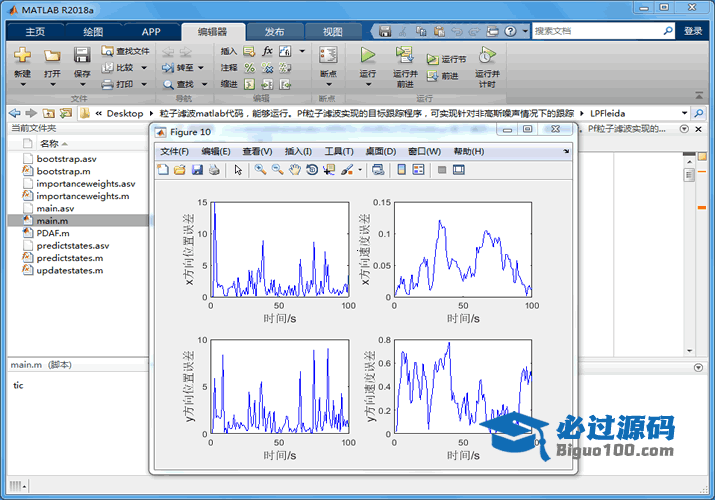Click the Insert Legend icon
The image size is (715, 500).
click(x=418, y=170)
